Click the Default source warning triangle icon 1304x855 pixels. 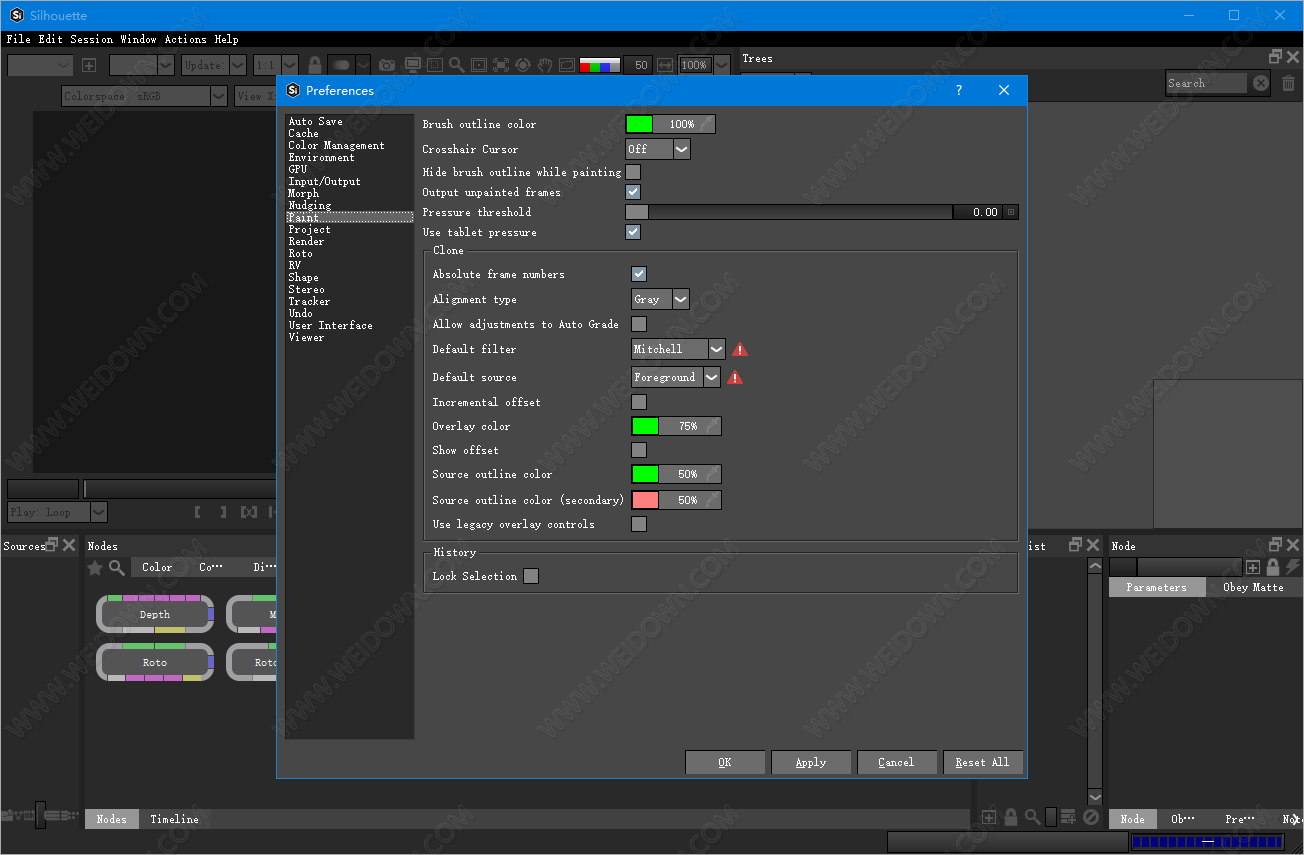point(735,377)
